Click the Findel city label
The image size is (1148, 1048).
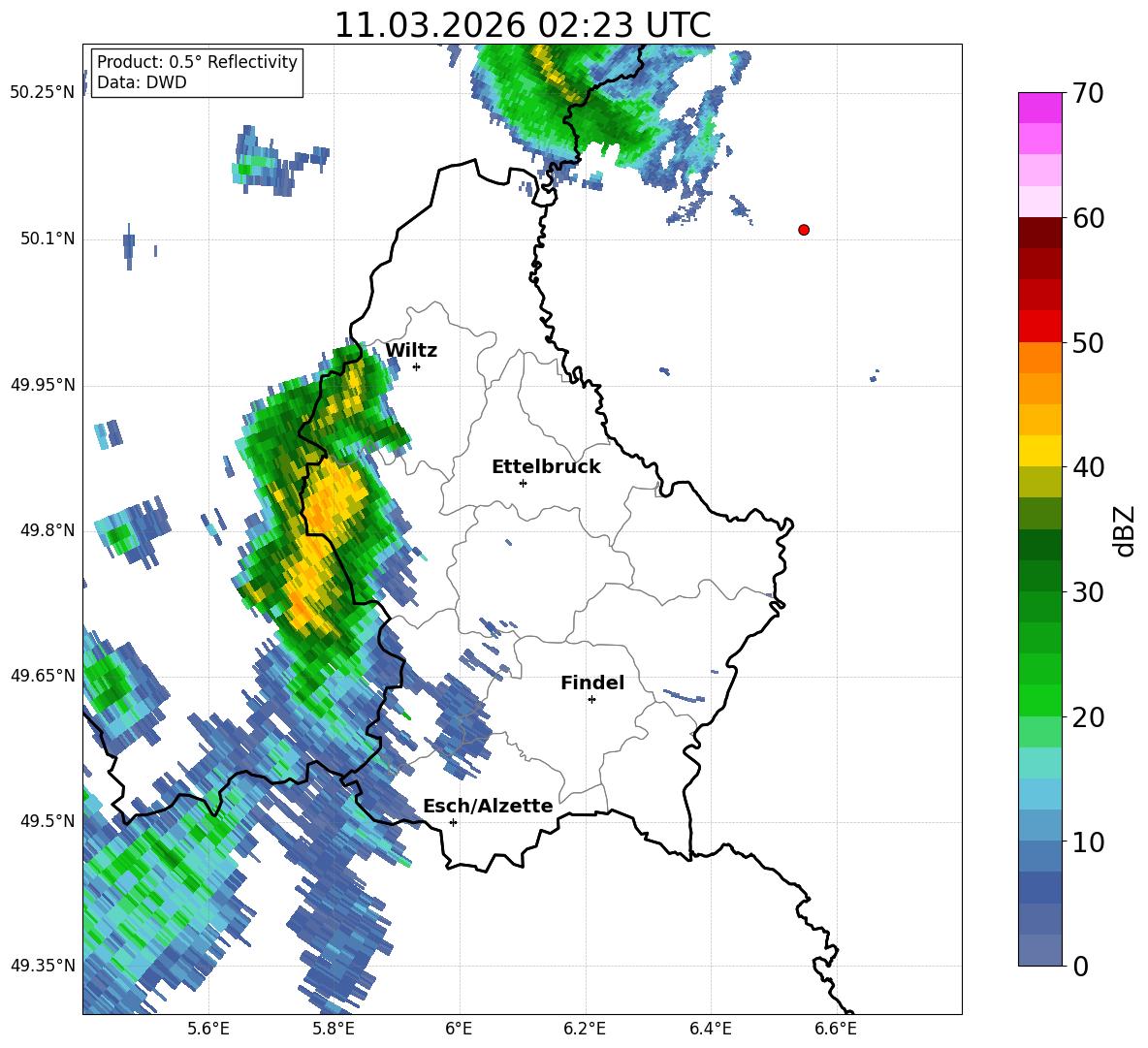click(592, 683)
